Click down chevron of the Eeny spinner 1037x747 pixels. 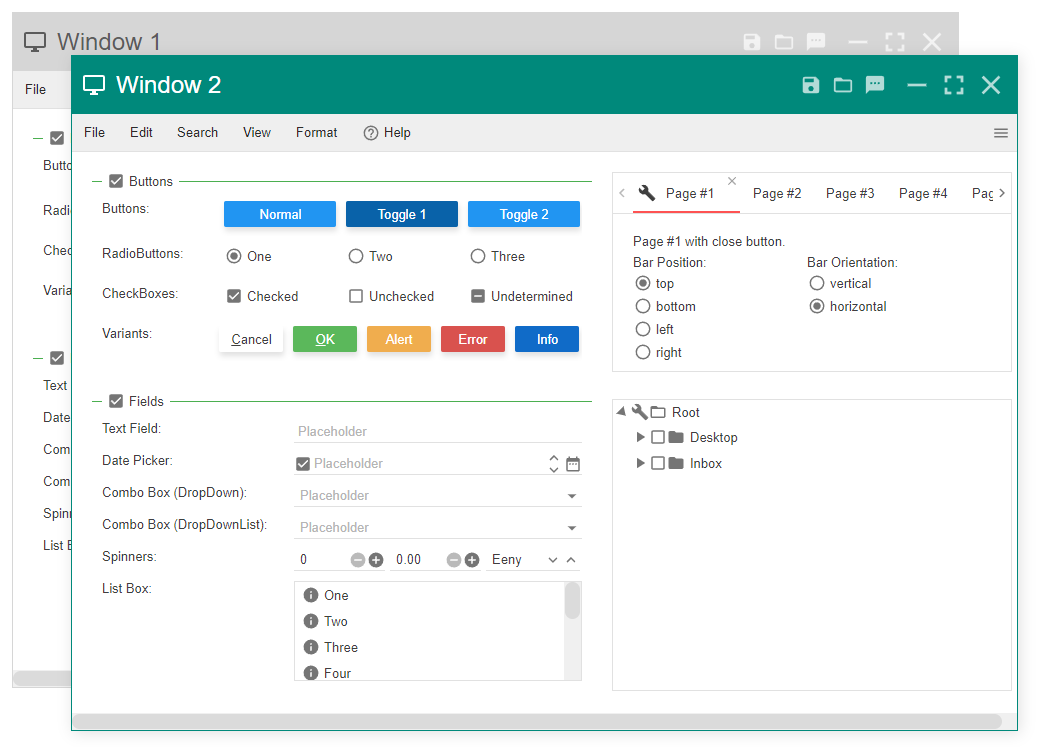[553, 560]
